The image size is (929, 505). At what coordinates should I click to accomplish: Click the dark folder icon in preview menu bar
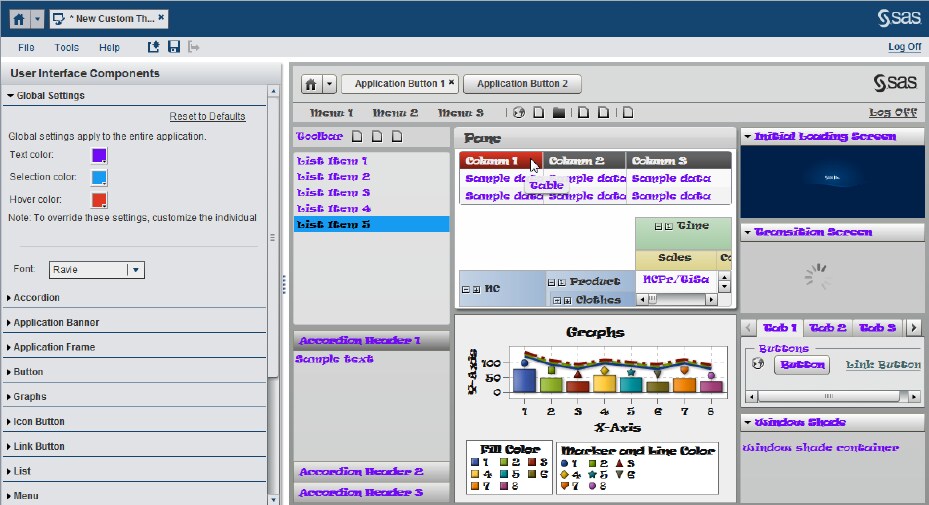tap(559, 113)
